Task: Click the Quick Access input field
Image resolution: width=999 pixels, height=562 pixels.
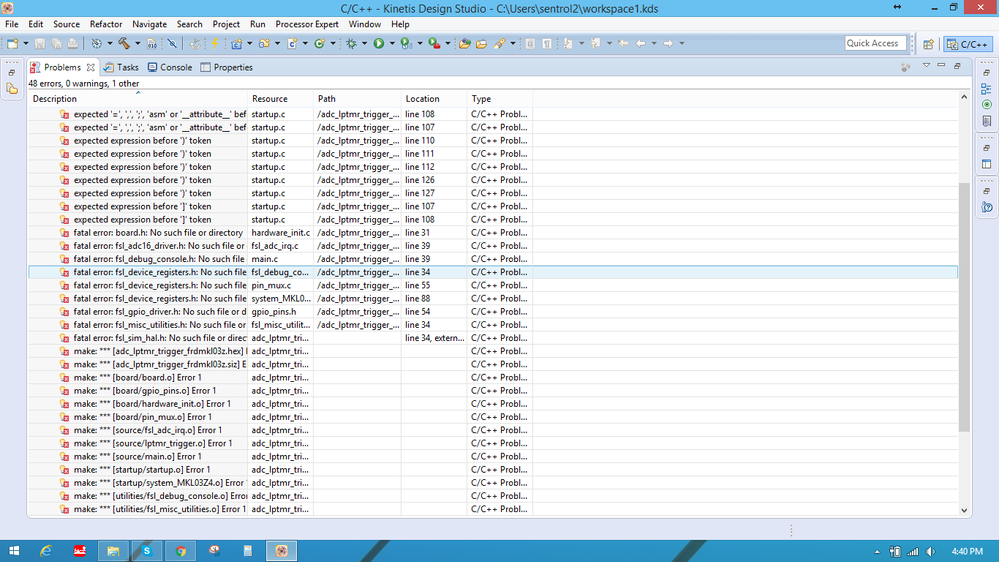Action: 875,43
